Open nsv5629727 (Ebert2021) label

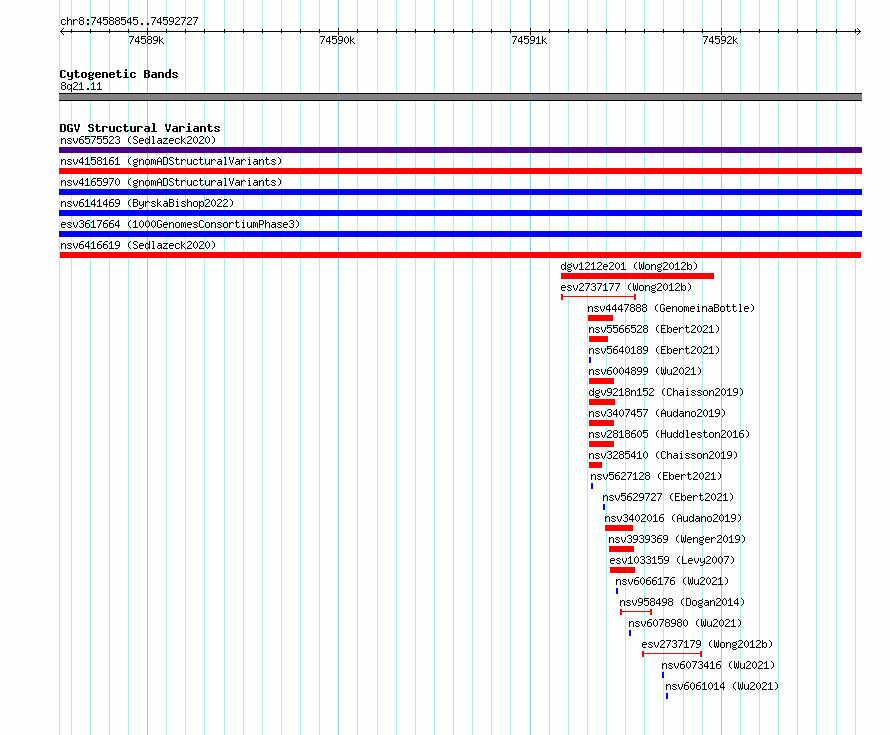(668, 497)
